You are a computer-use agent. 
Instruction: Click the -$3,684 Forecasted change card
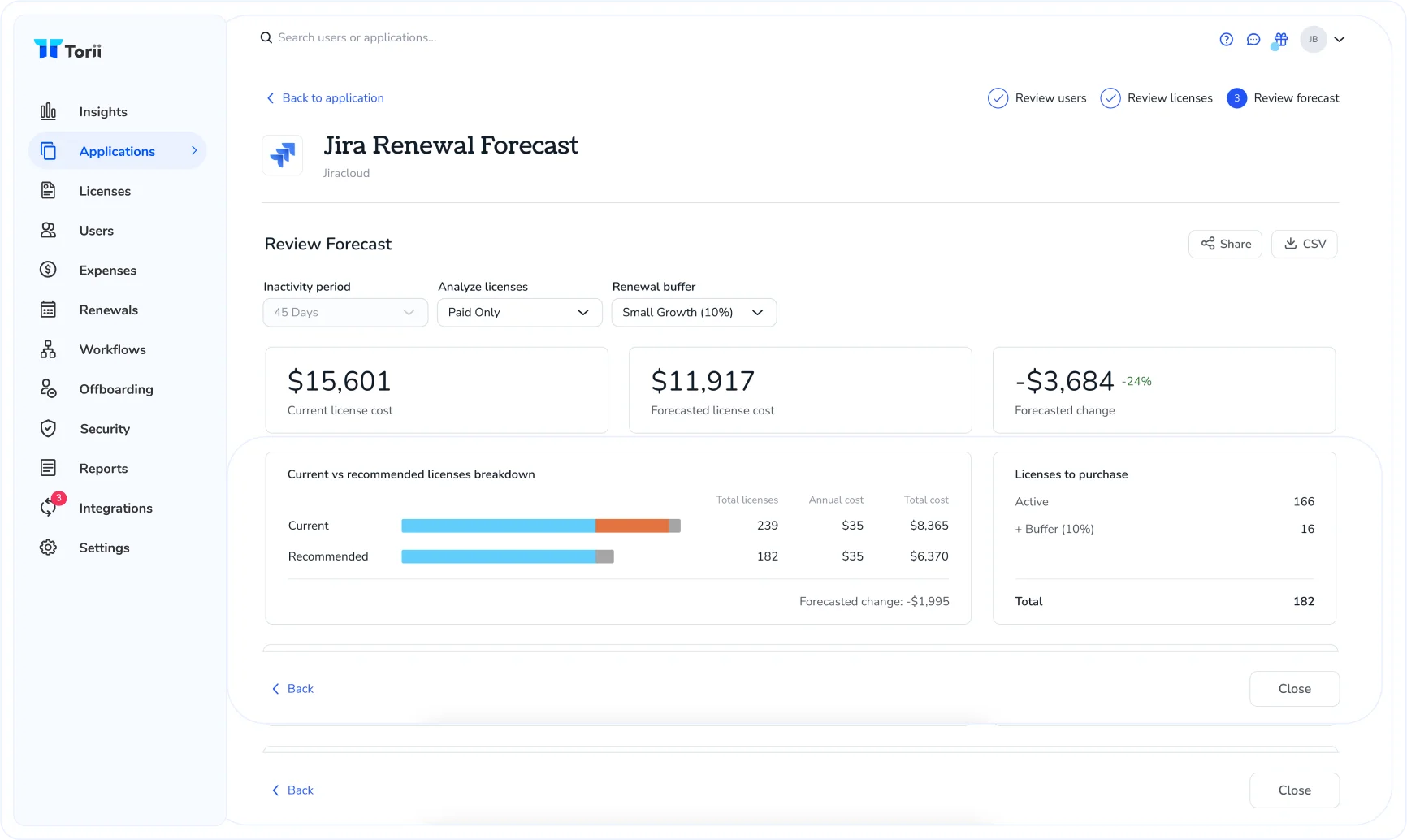(1164, 390)
